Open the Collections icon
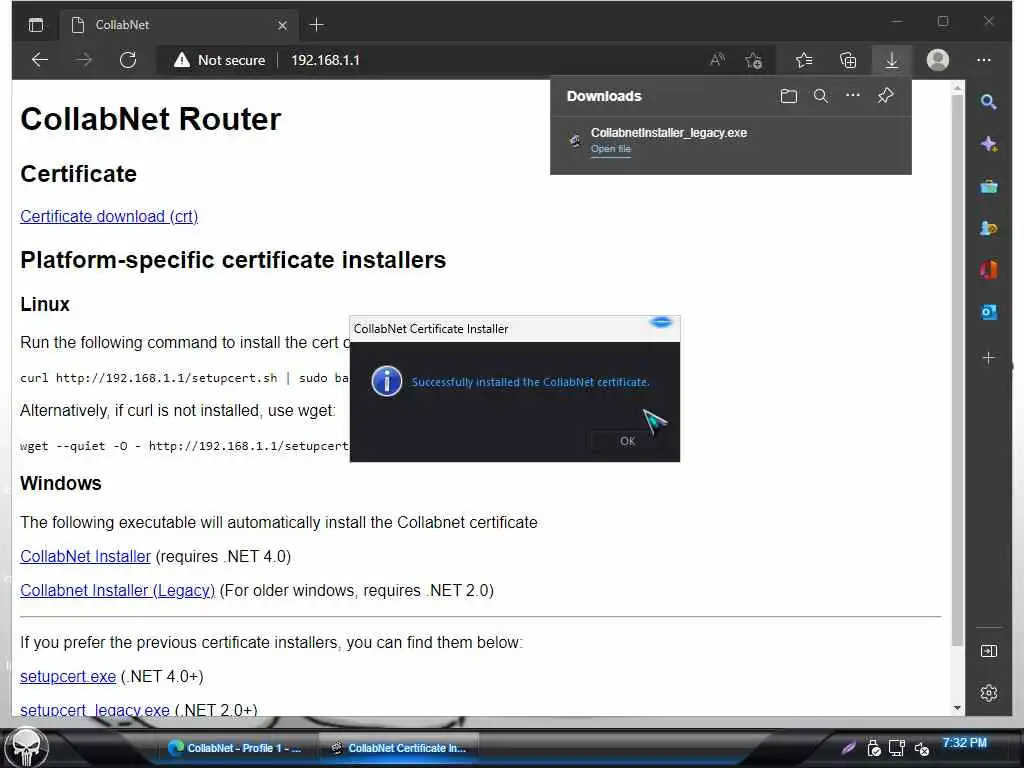This screenshot has height=768, width=1024. pyautogui.click(x=848, y=60)
